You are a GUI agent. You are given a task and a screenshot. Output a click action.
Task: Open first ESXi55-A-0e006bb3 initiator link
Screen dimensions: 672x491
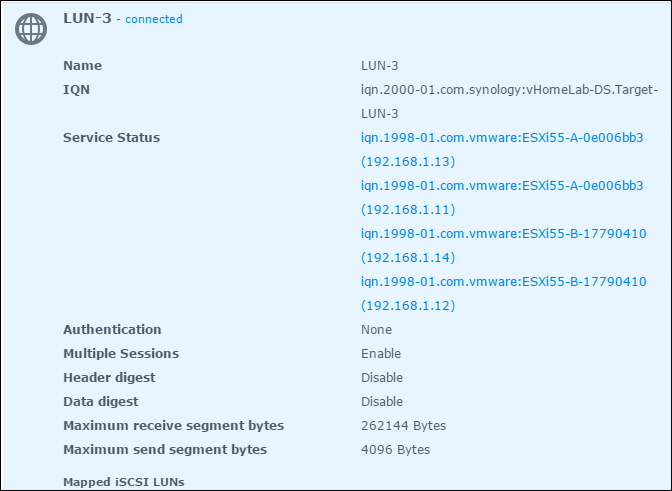coord(502,138)
